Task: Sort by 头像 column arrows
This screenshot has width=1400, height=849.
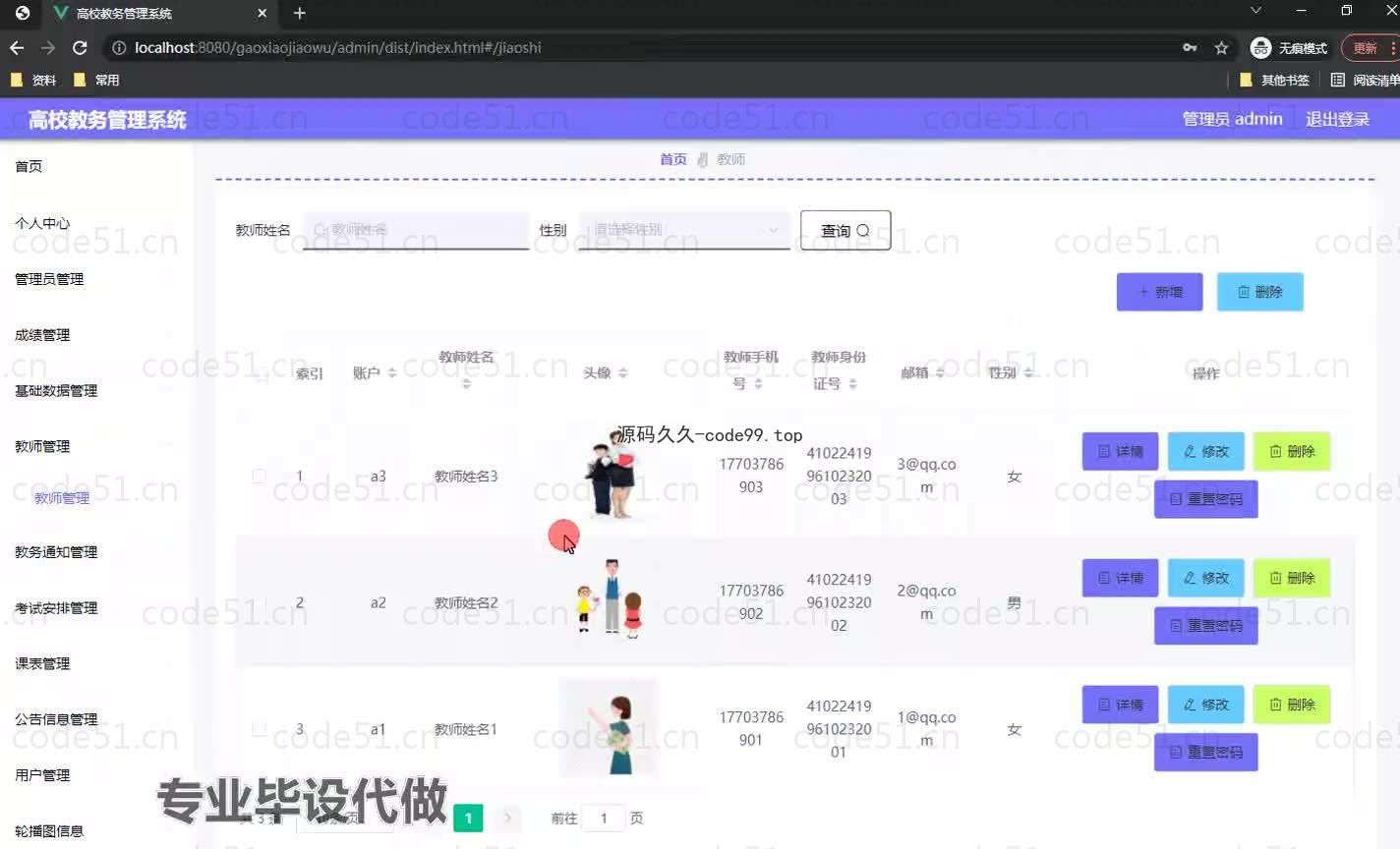Action: (x=622, y=373)
